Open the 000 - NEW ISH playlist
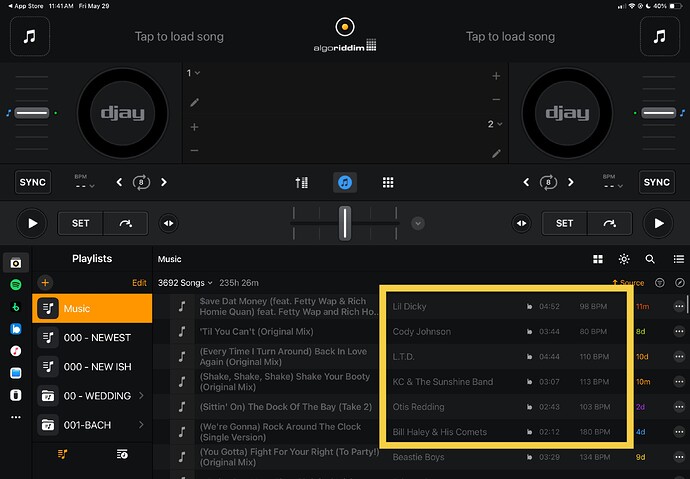Viewport: 690px width, 479px height. (x=92, y=366)
